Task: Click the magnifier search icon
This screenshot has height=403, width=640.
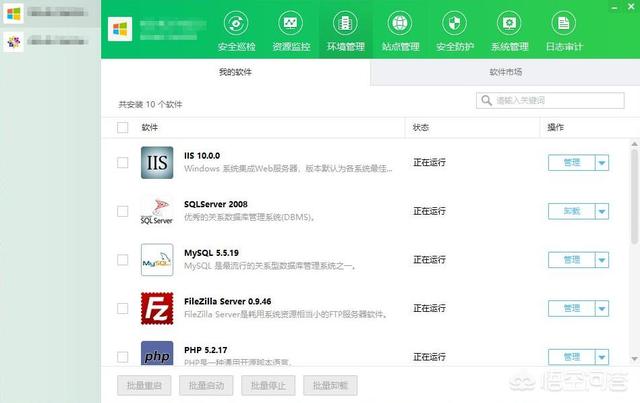Action: 486,100
